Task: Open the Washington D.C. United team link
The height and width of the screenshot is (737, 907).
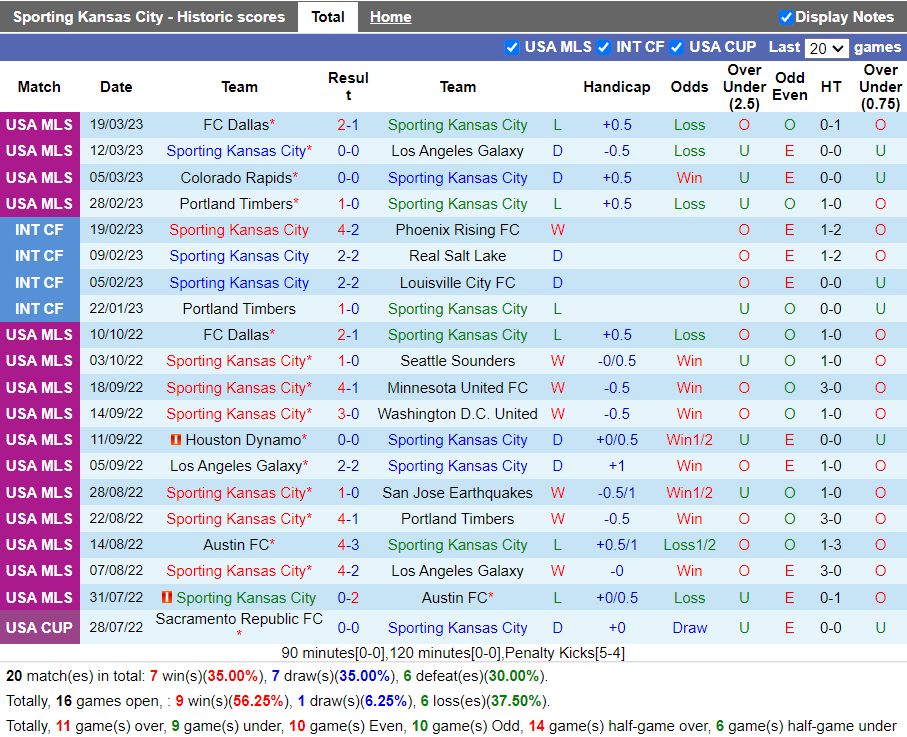Action: point(457,414)
